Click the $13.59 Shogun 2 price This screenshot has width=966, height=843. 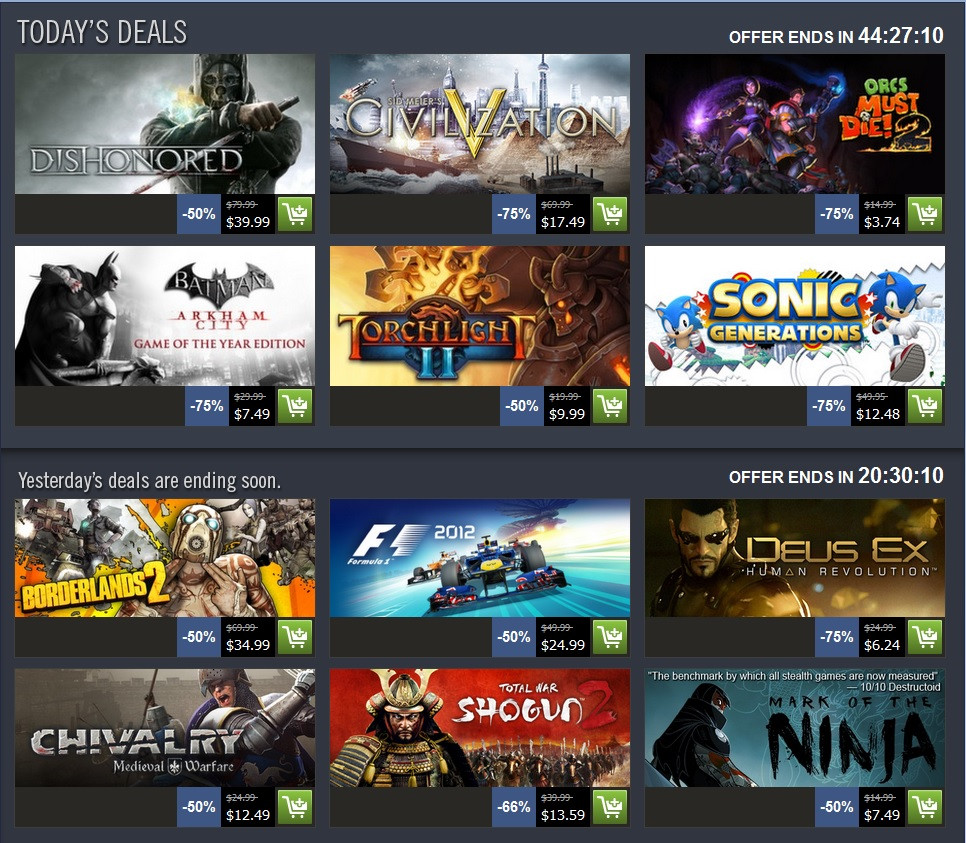coord(563,815)
